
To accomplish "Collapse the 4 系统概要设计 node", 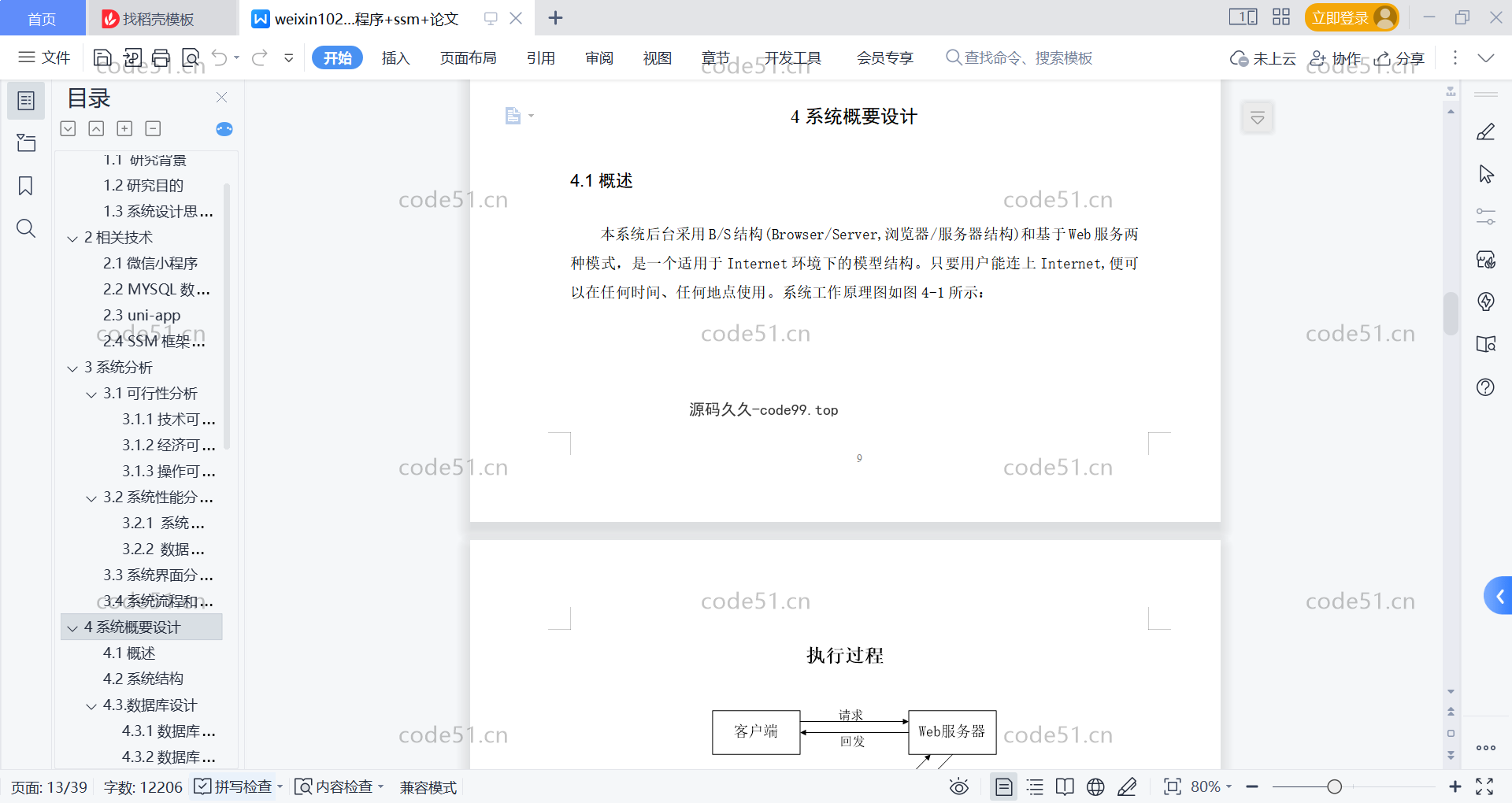I will (72, 627).
